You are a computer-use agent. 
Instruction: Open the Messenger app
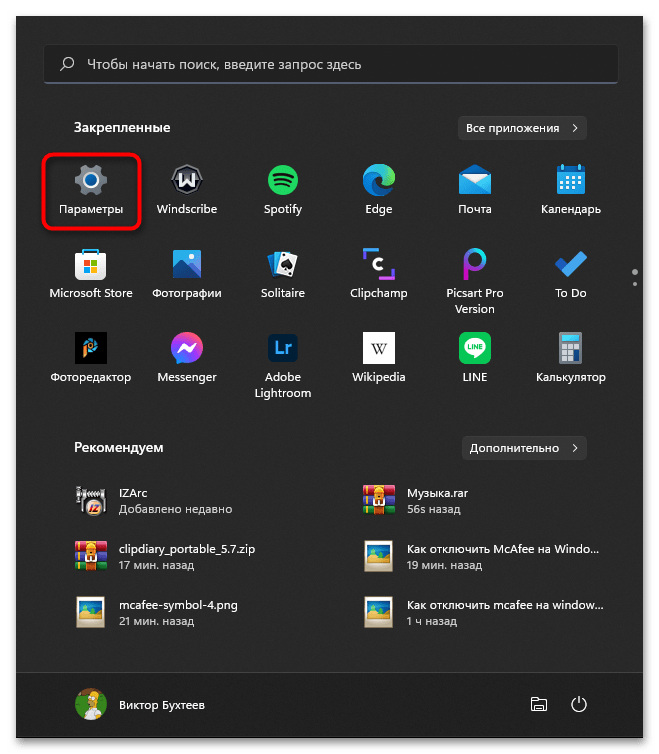tap(187, 359)
